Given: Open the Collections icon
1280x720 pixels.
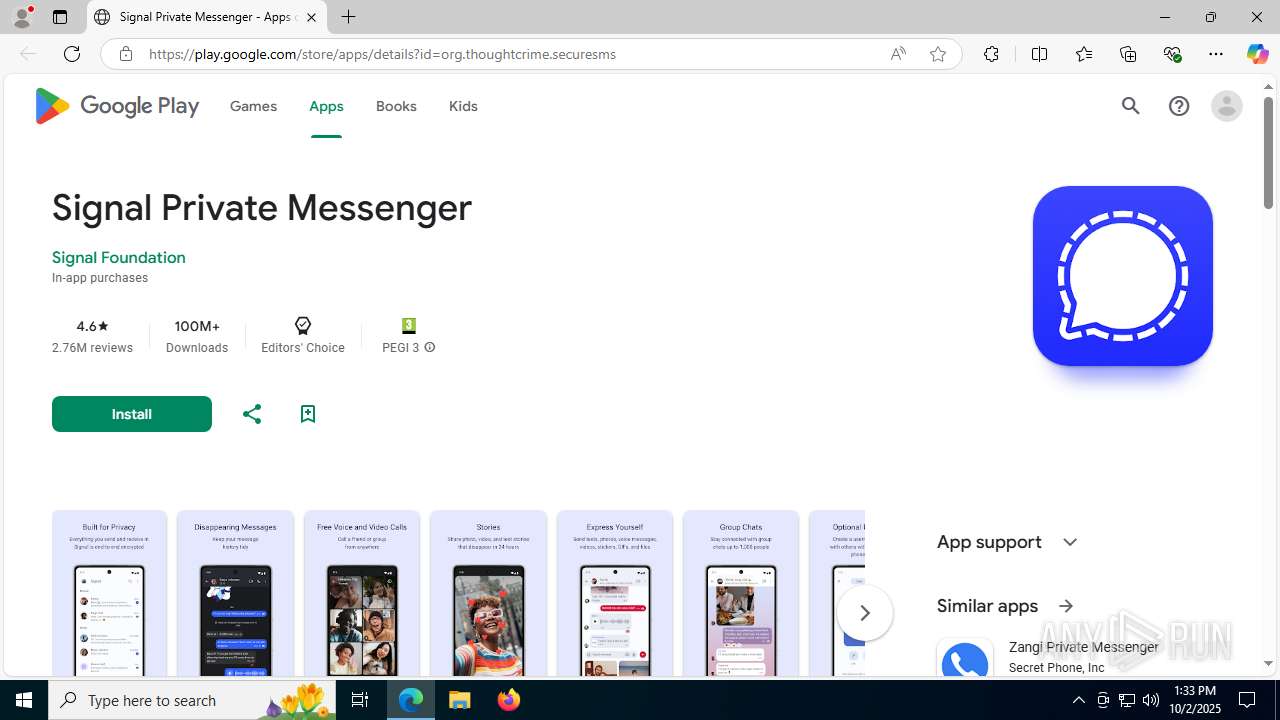Looking at the screenshot, I should click(1128, 54).
